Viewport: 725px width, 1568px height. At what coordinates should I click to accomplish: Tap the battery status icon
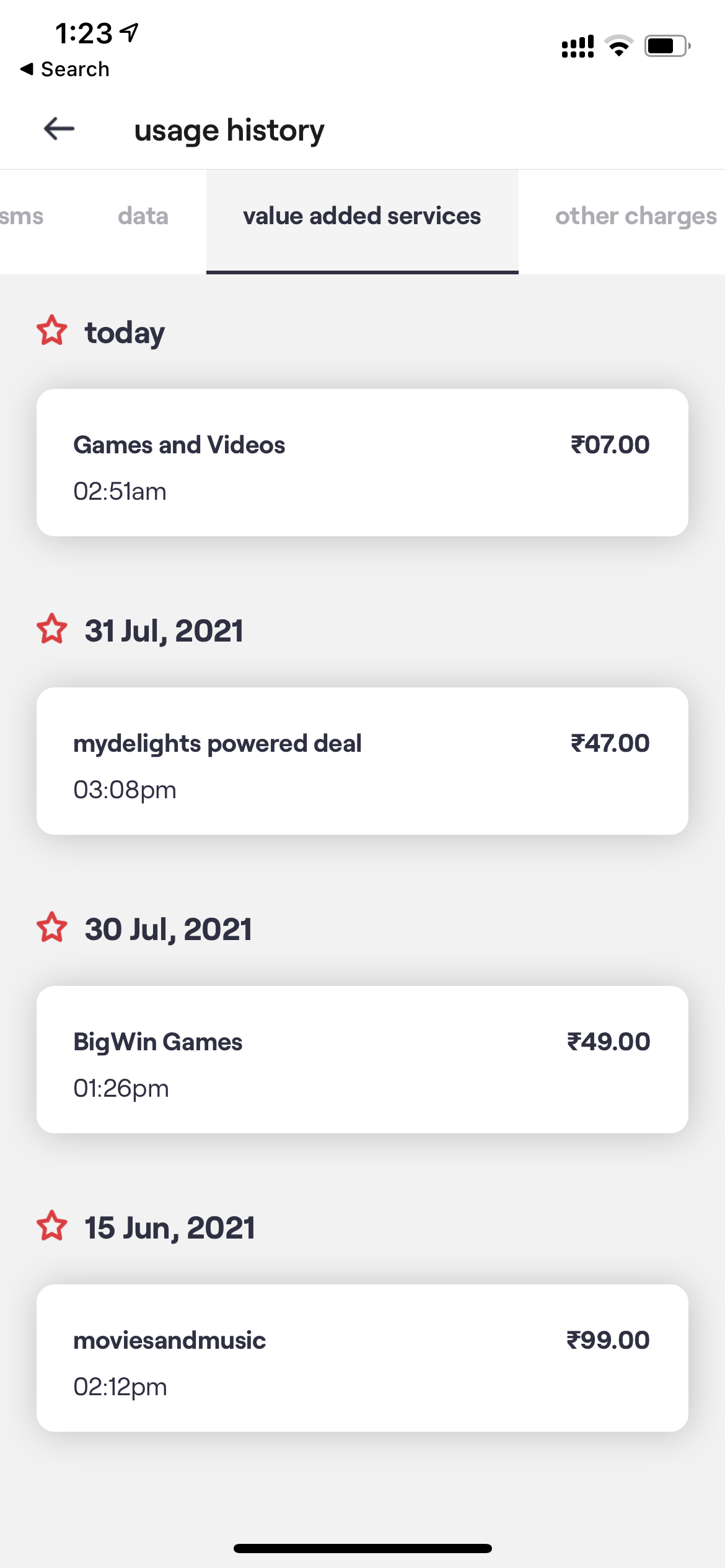pyautogui.click(x=667, y=46)
